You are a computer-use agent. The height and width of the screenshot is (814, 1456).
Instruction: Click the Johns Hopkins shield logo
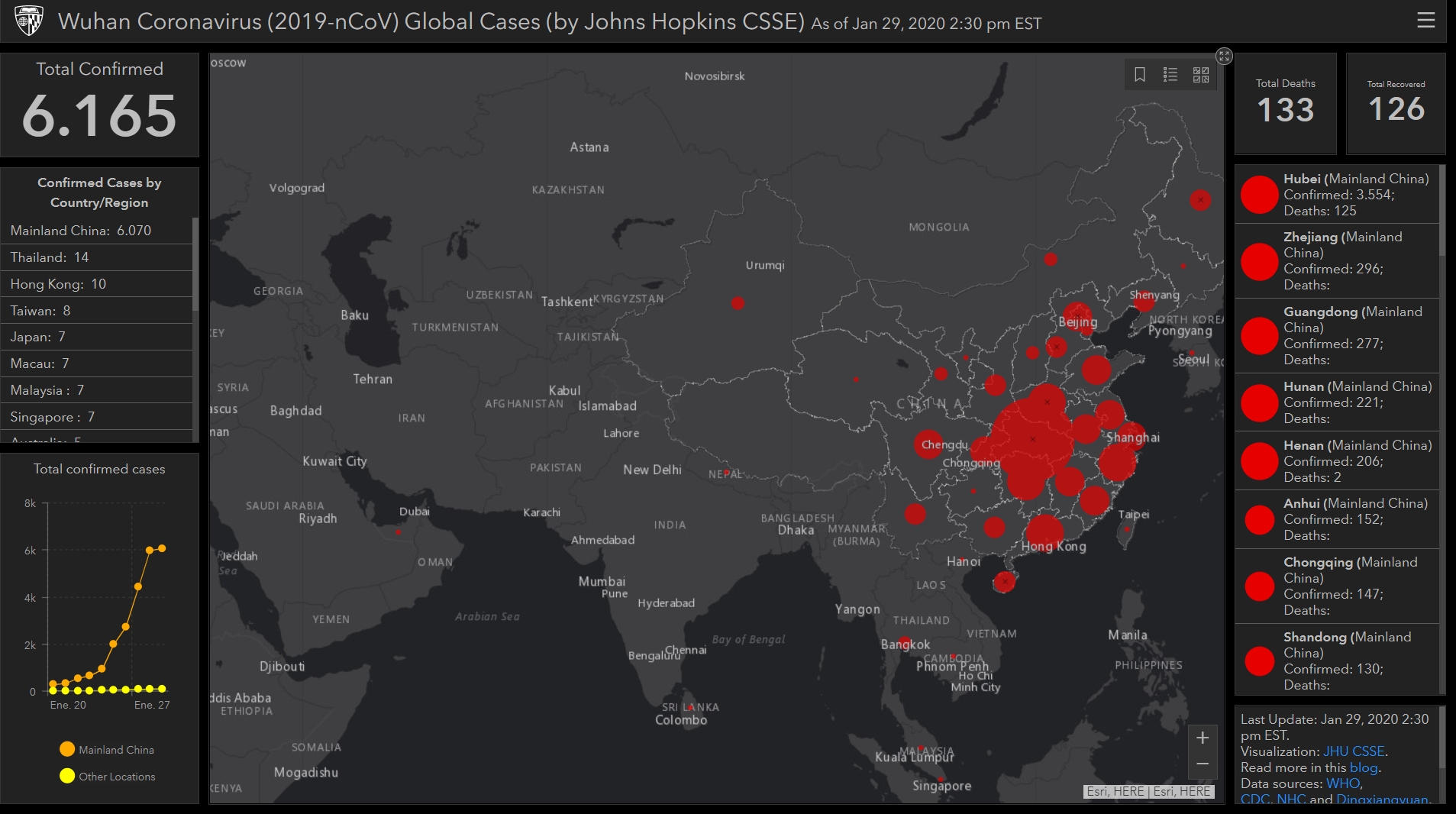tap(29, 21)
